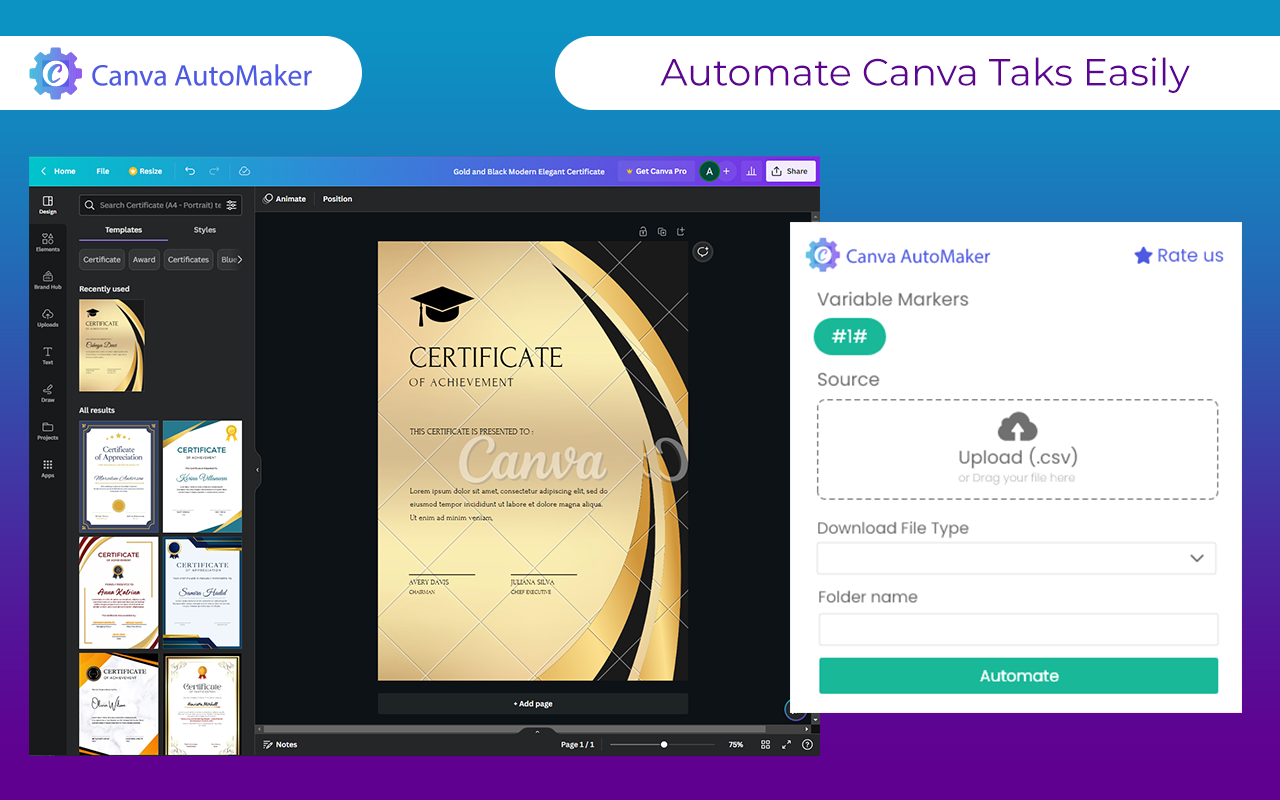1280x800 pixels.
Task: Click the lock page icon above canvas
Action: (x=643, y=232)
